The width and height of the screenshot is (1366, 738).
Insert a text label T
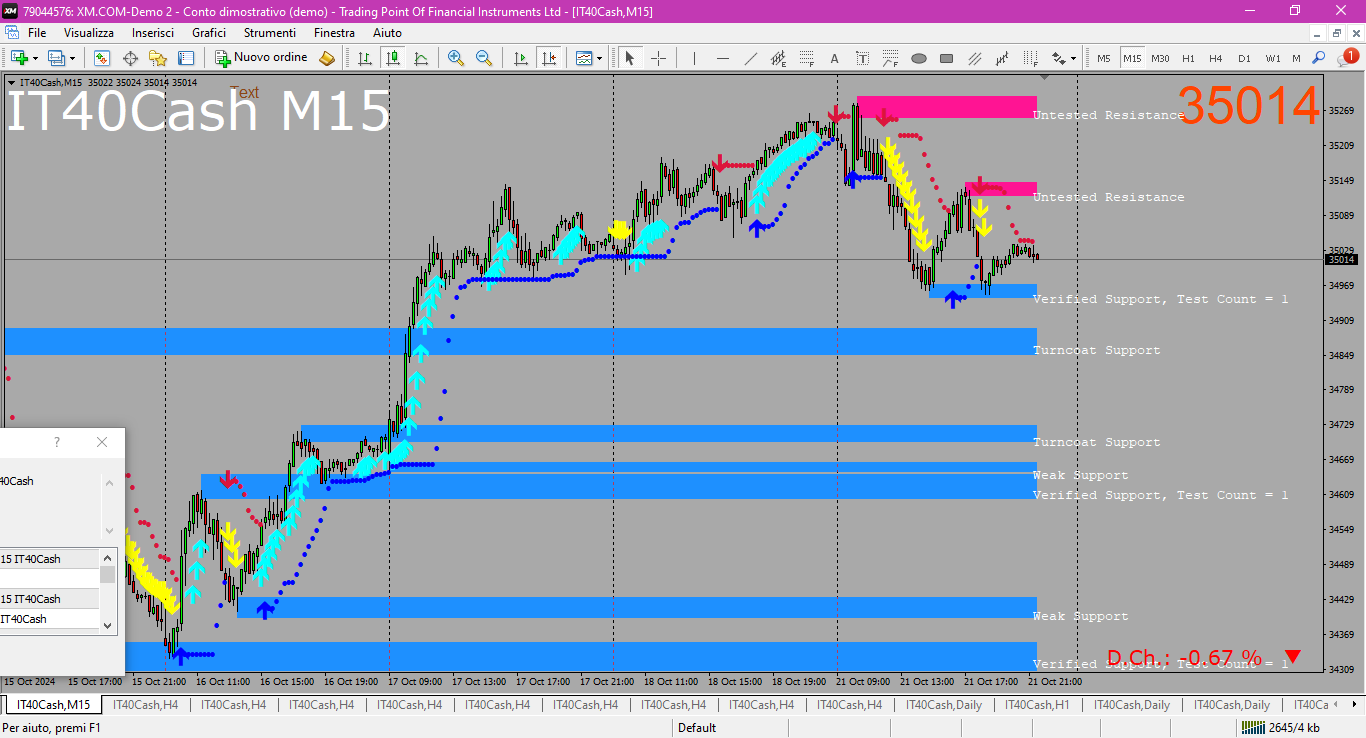point(863,58)
